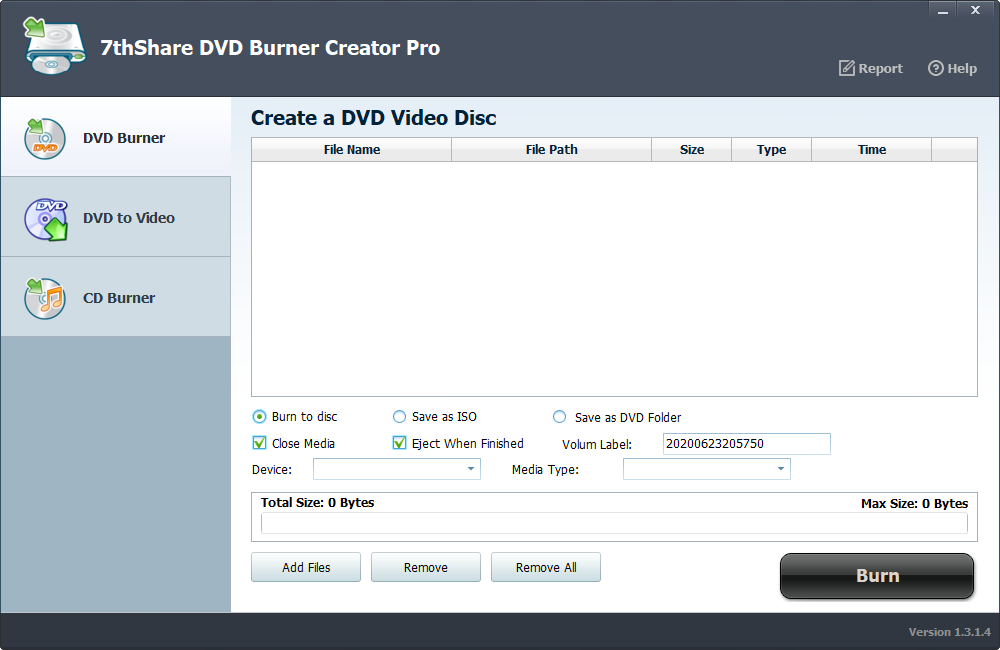Switch to CD Burner tab
The image size is (1000, 650).
115,297
